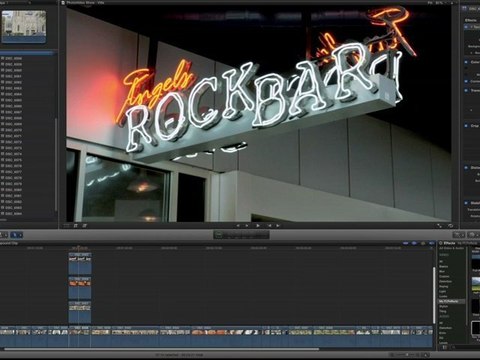The height and width of the screenshot is (360, 480).
Task: Play the clip in the viewer
Action: pos(258,226)
